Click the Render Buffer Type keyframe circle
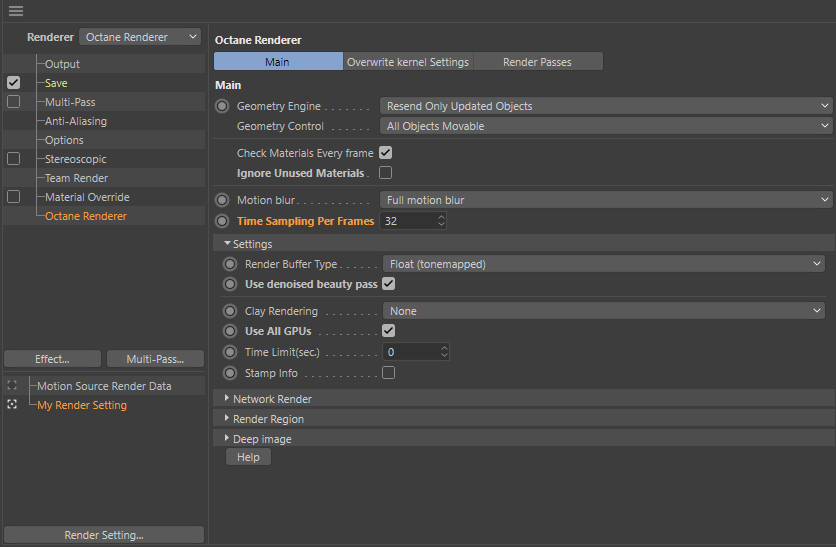Image resolution: width=836 pixels, height=547 pixels. coord(230,264)
